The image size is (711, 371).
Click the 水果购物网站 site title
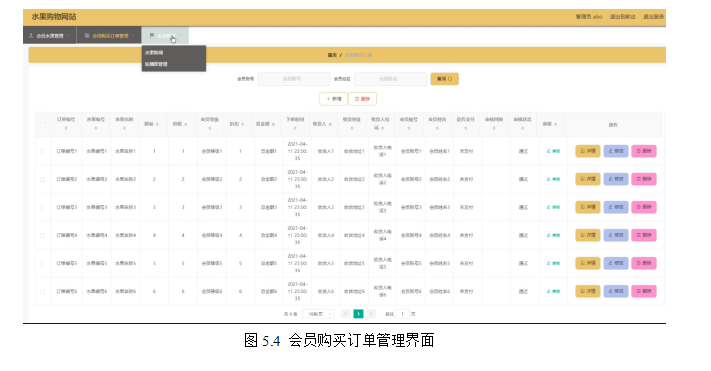54,17
